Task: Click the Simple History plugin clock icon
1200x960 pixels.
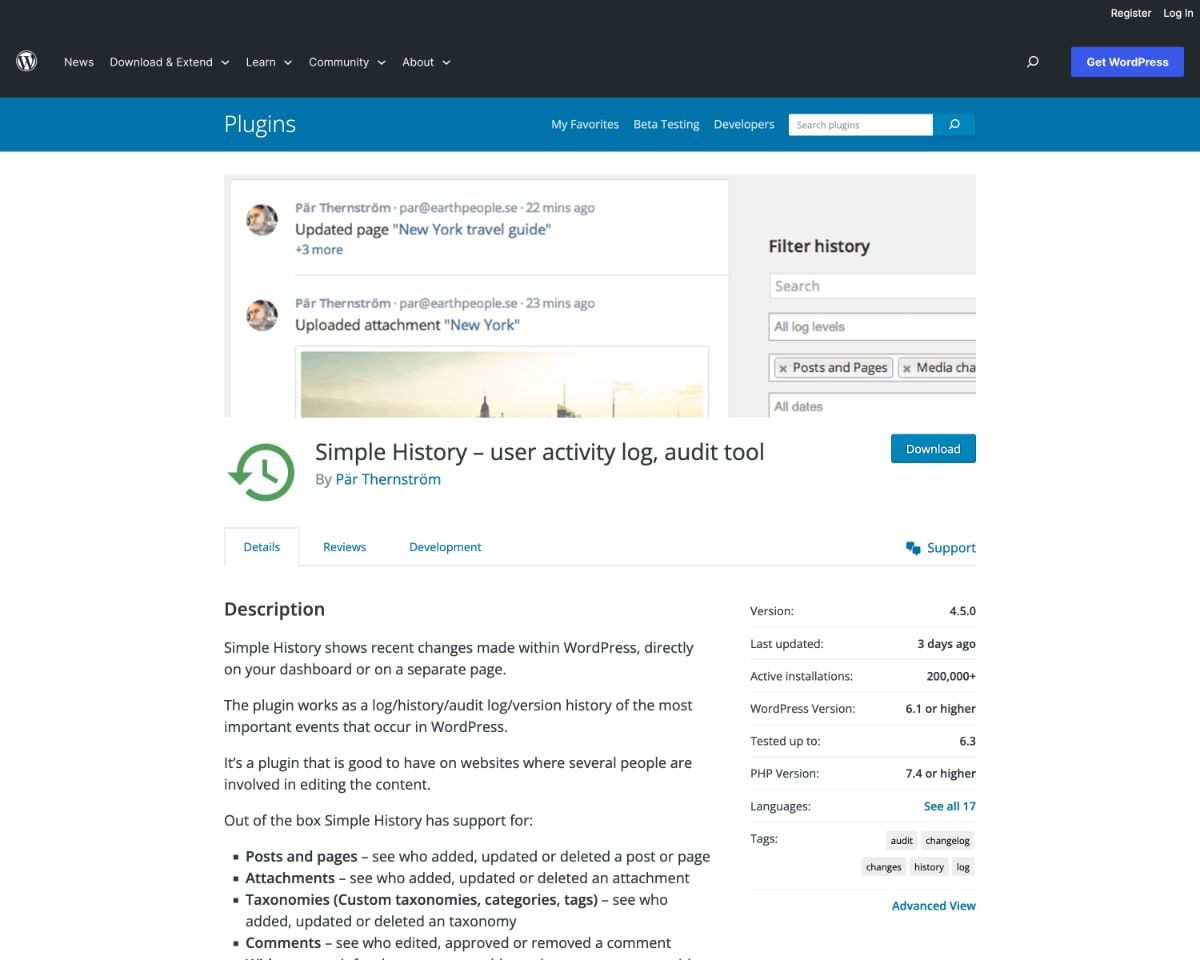Action: coord(261,470)
